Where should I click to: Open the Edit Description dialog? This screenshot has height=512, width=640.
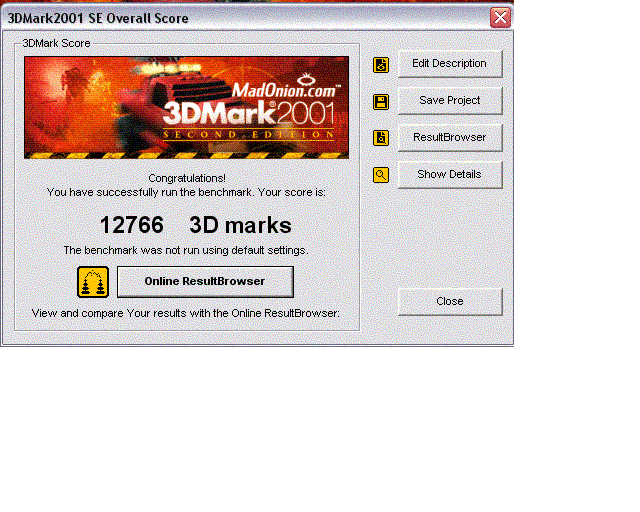[x=450, y=64]
